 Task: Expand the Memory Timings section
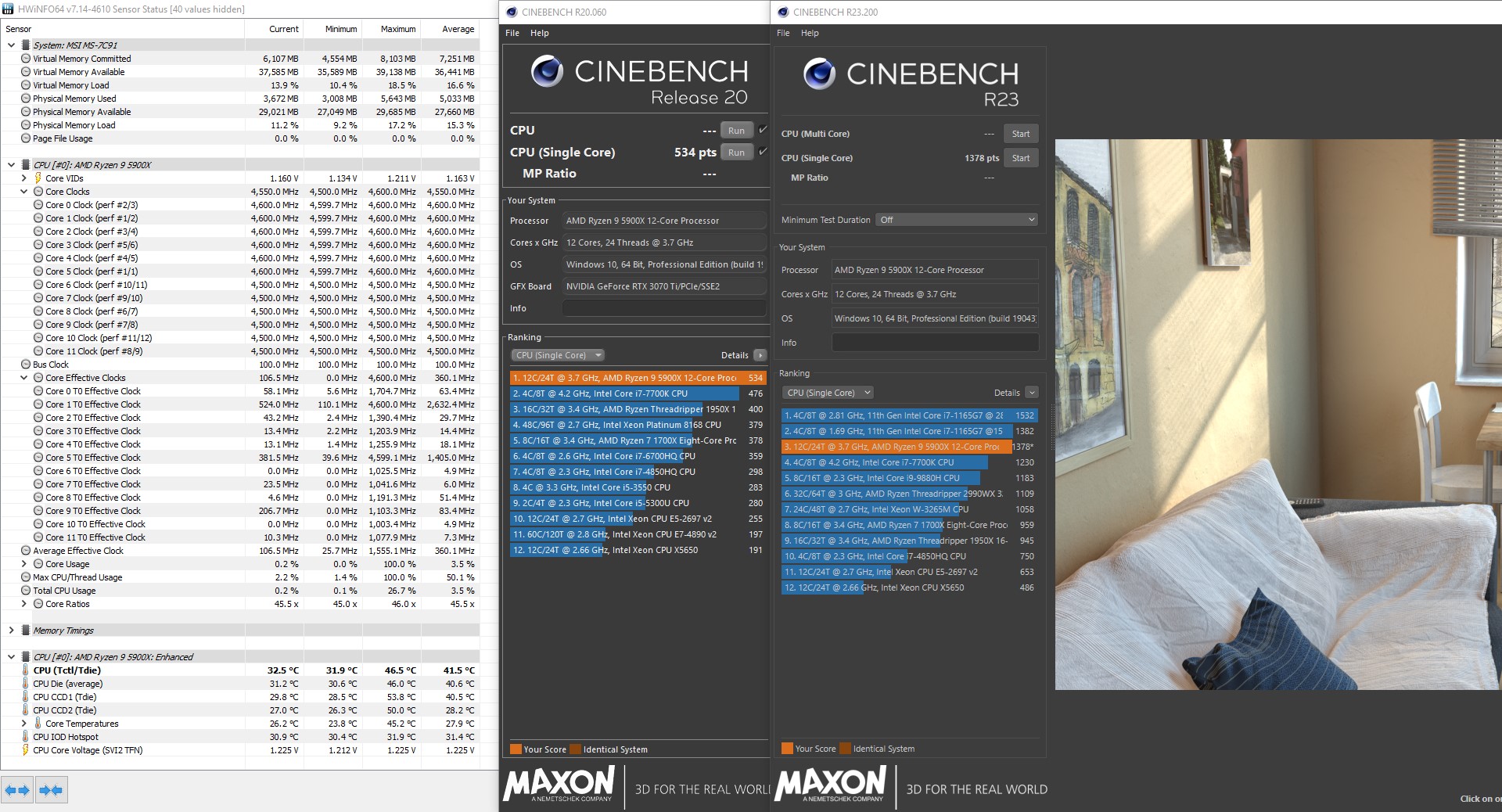click(11, 631)
